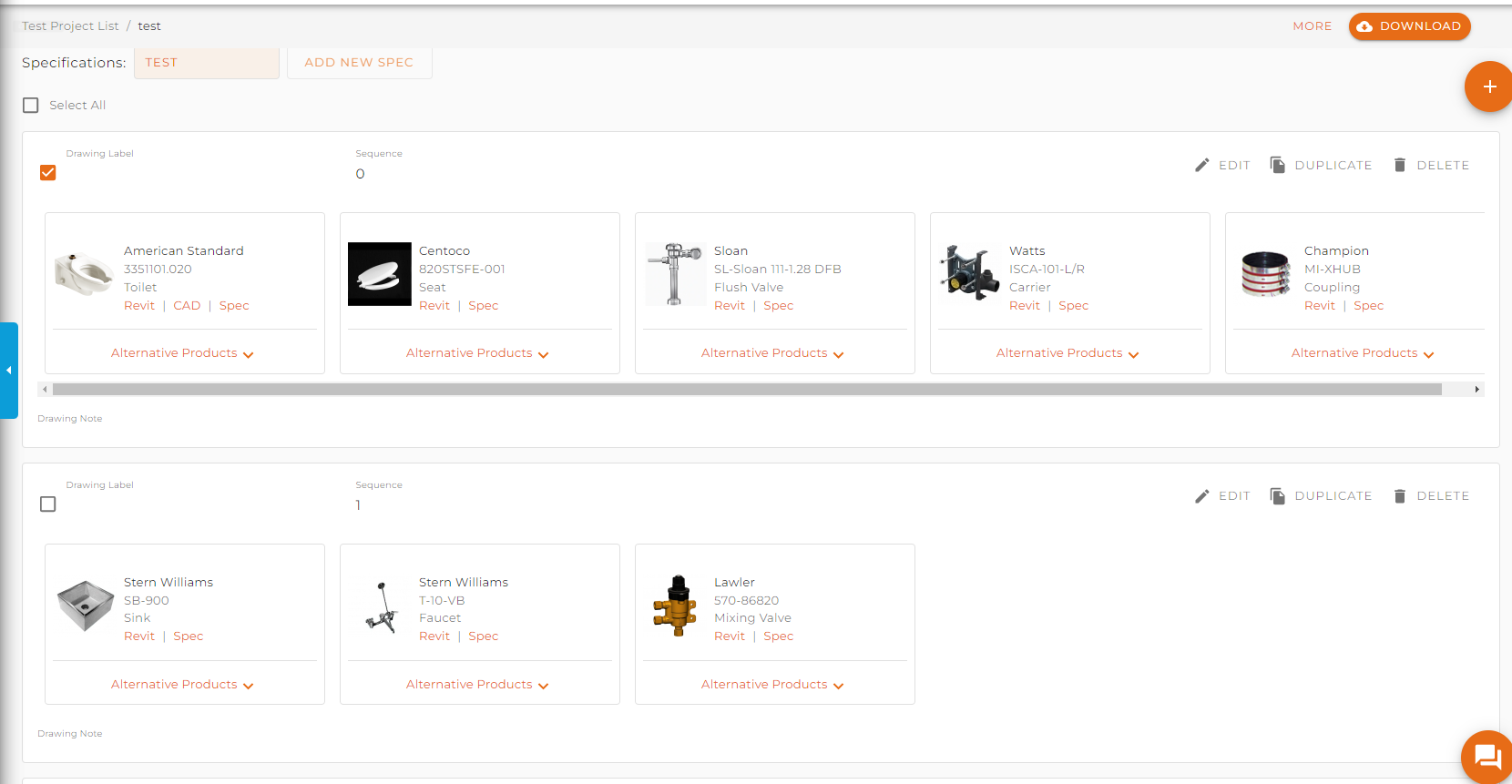Open Revit link for American Standard toilet
This screenshot has height=784, width=1512.
[x=139, y=306]
